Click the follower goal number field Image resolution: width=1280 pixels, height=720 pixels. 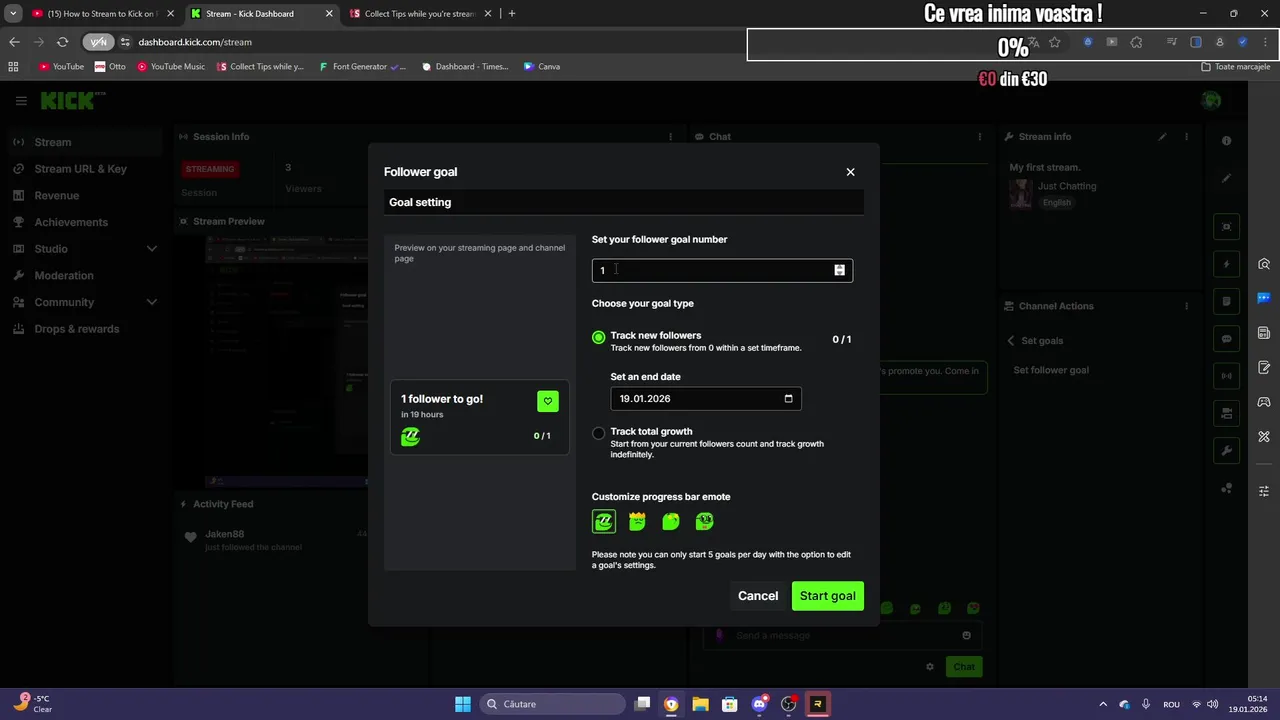pos(722,270)
